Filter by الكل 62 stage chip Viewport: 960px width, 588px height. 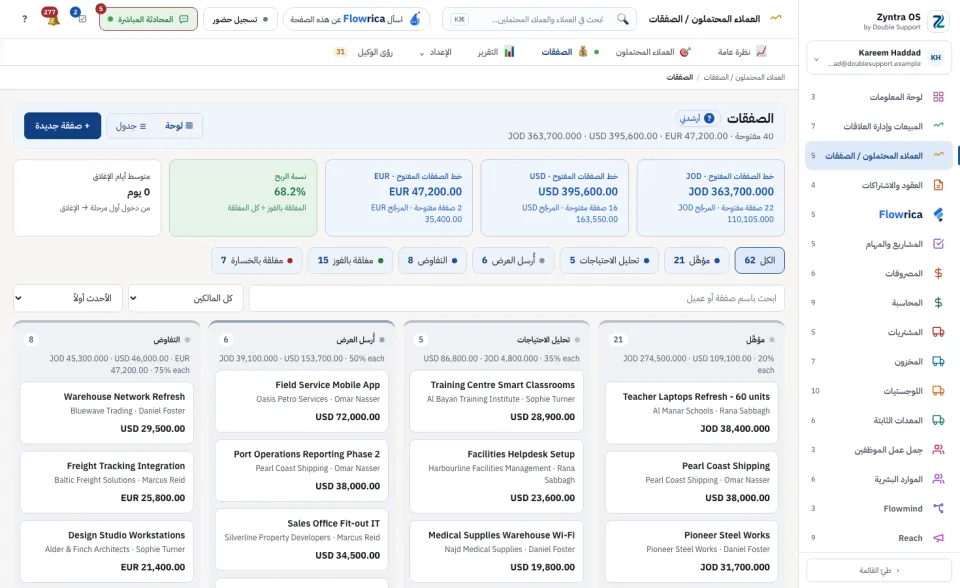(x=759, y=260)
